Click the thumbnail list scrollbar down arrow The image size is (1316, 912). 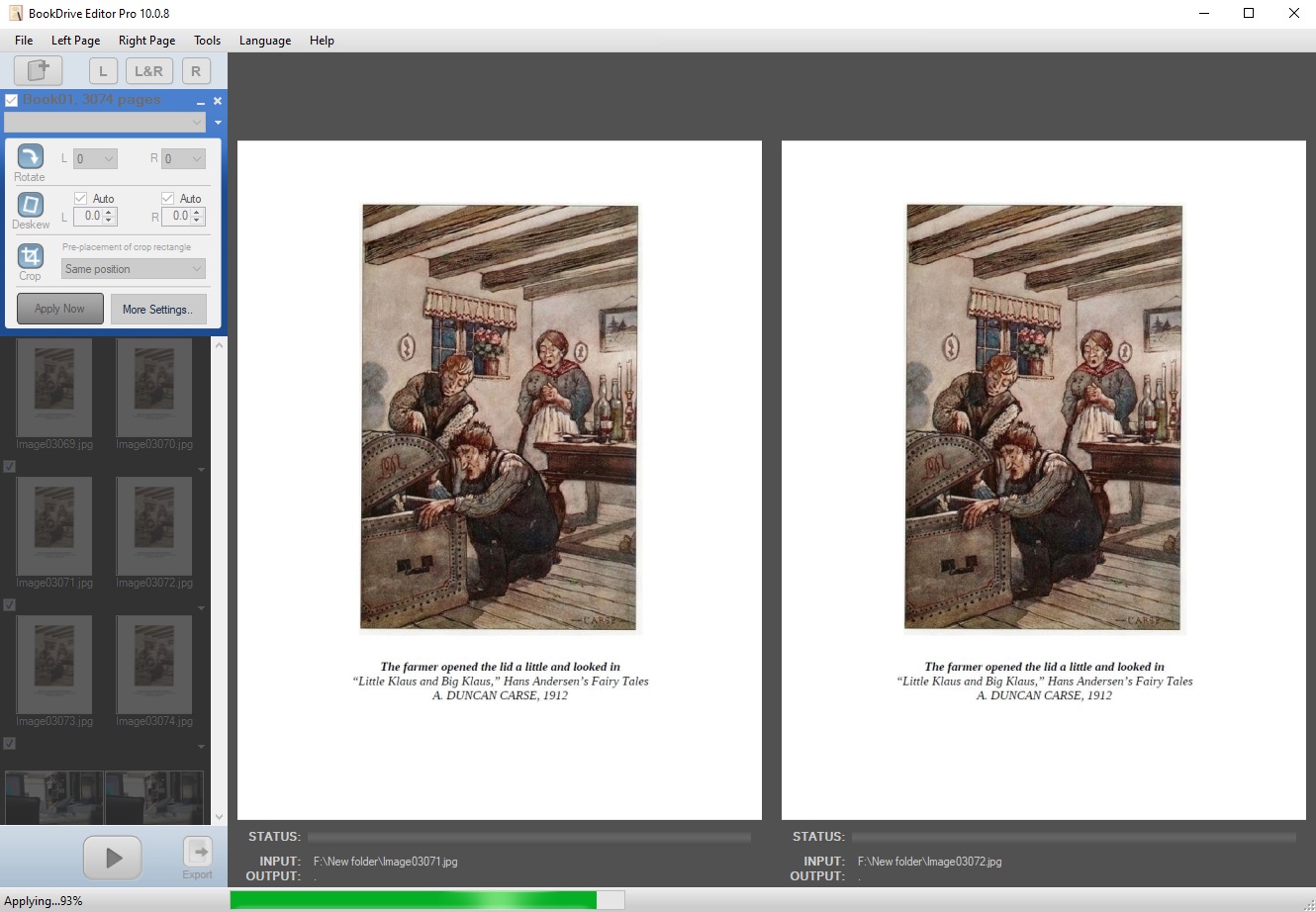point(220,817)
